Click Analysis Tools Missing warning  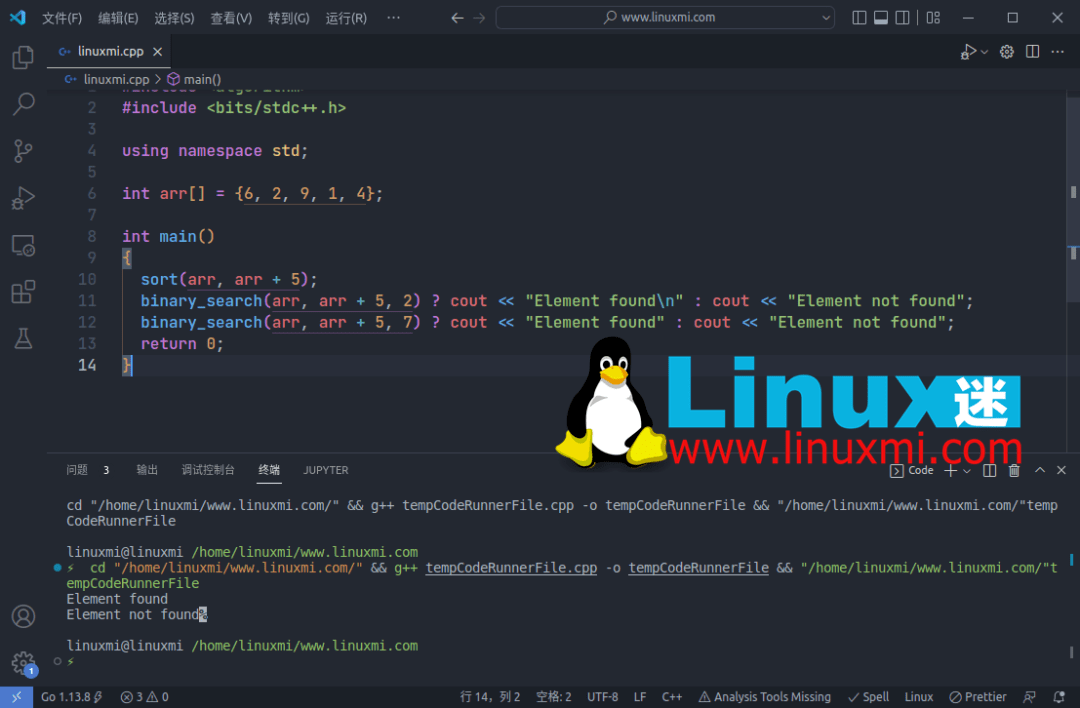tap(765, 697)
